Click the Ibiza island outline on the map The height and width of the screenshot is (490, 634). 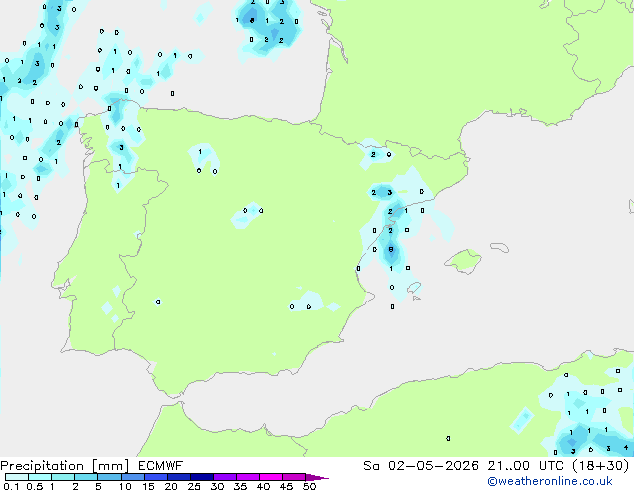414,288
